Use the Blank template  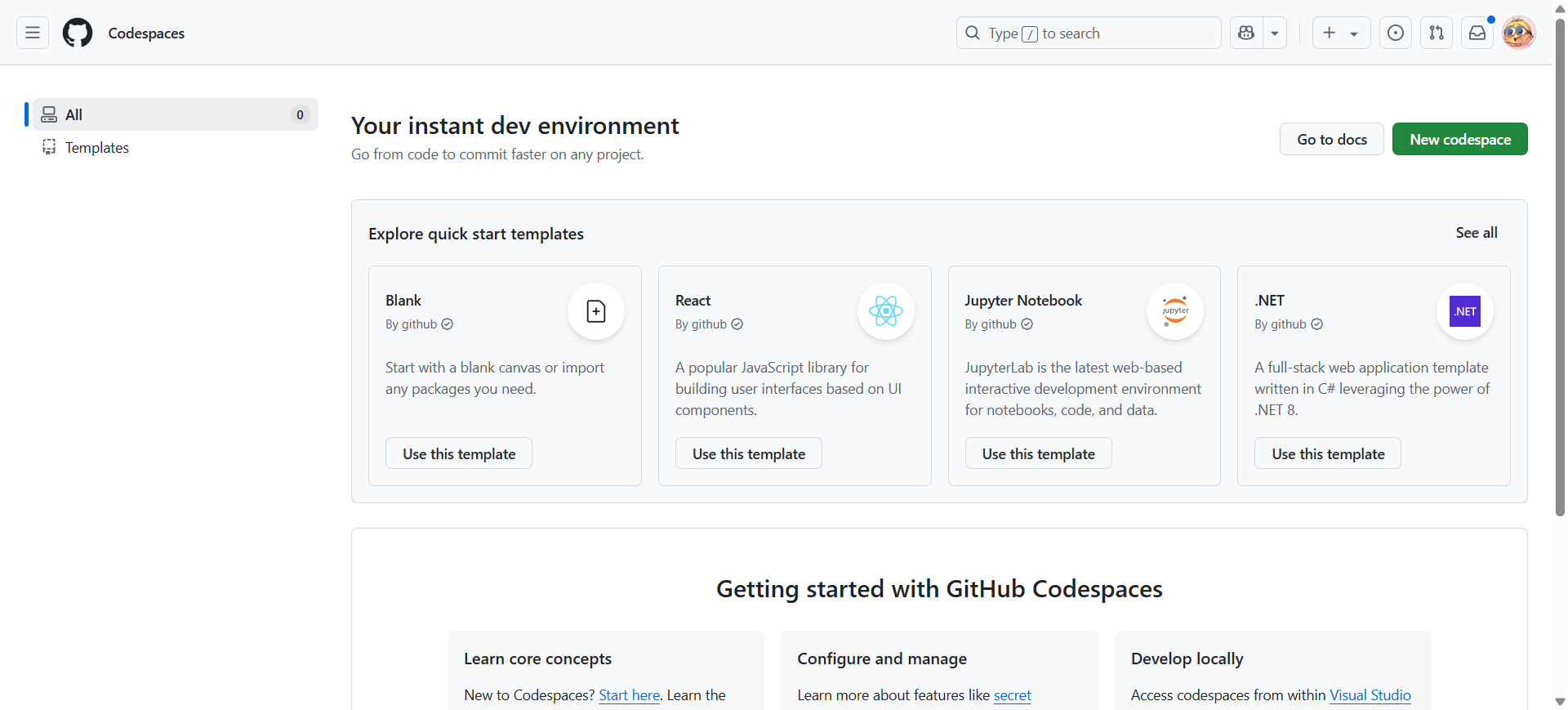459,453
